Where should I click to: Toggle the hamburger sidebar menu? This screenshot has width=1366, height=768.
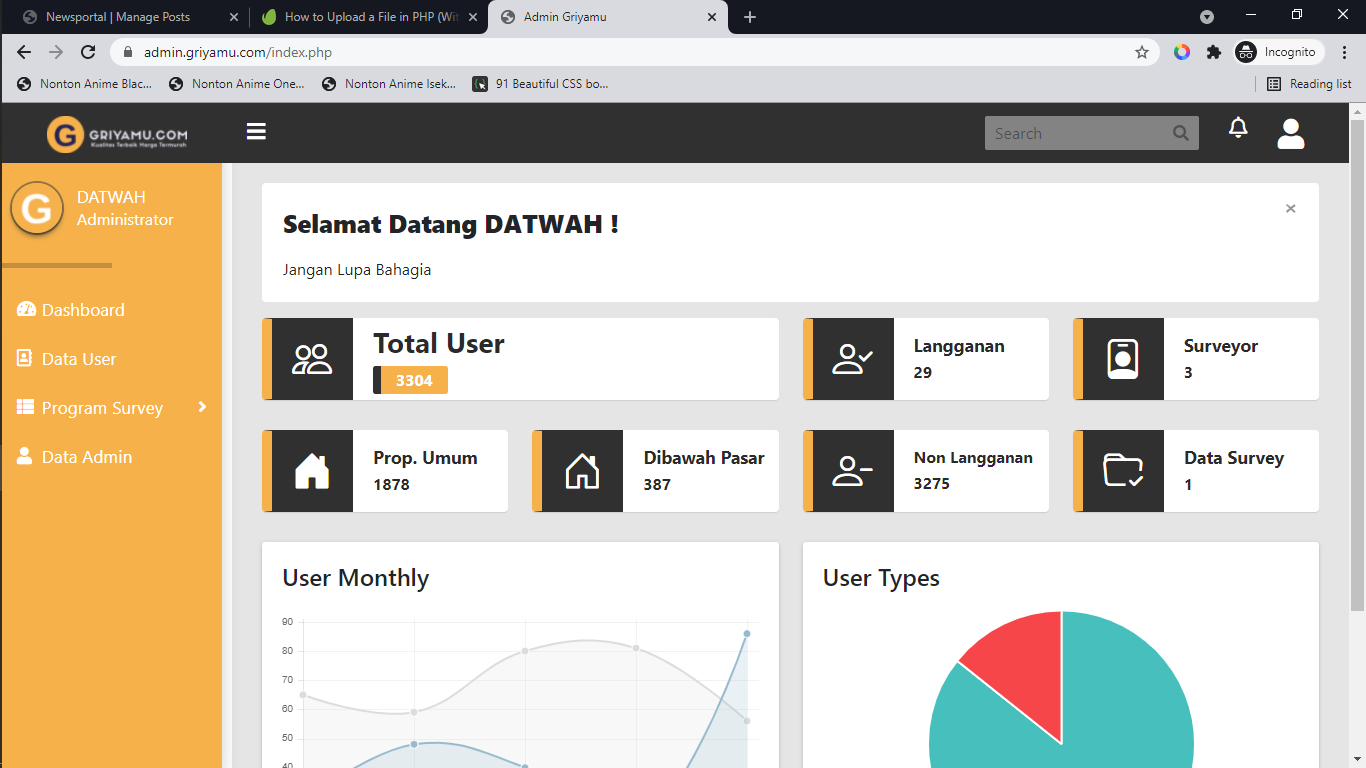point(256,132)
